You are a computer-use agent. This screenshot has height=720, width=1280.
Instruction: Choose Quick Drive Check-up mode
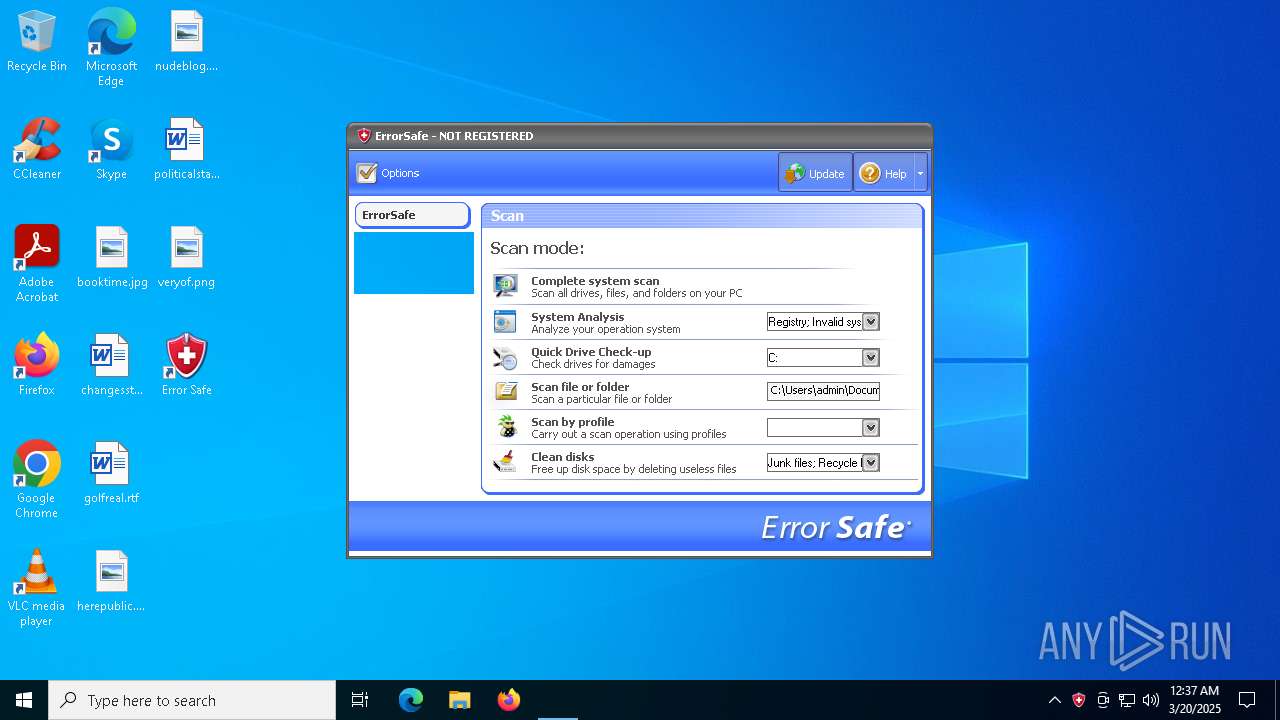tap(591, 352)
